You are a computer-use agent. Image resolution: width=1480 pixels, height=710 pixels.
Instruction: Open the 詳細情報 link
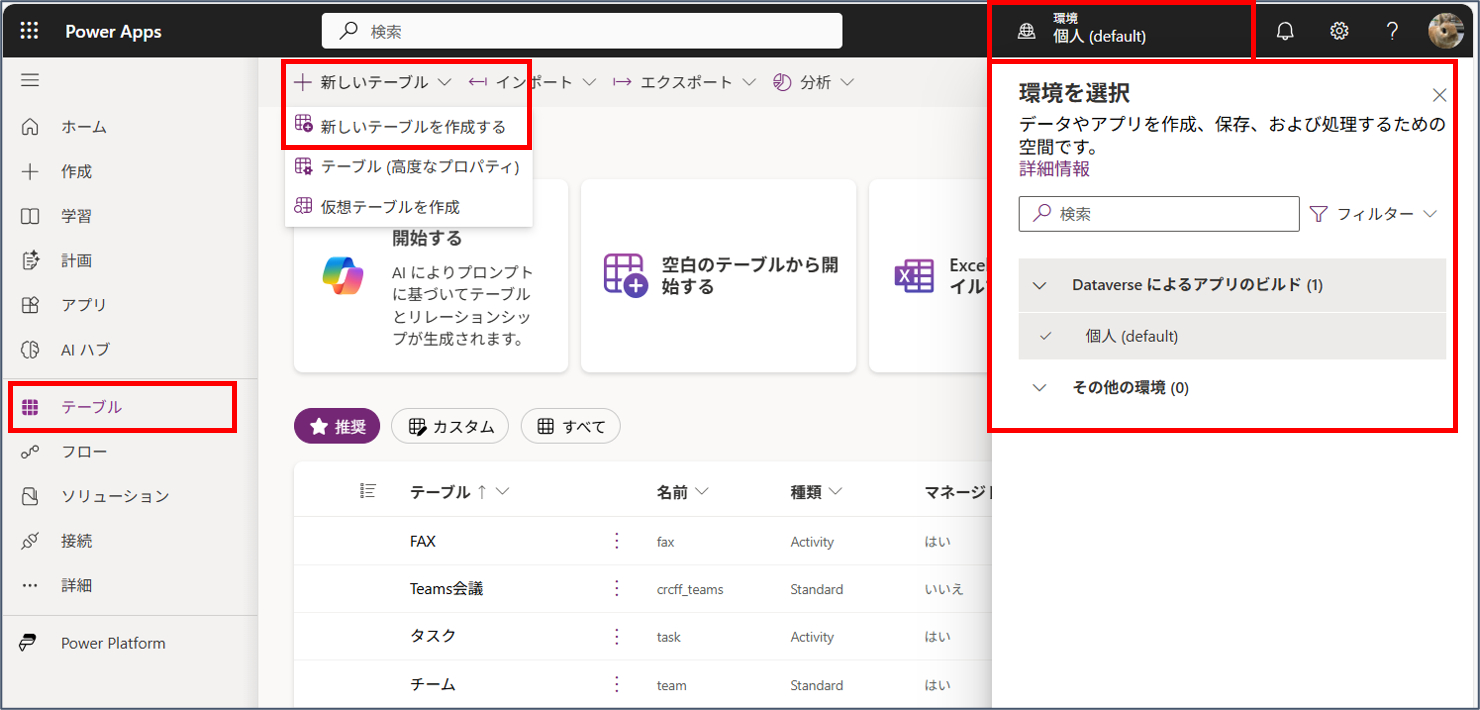click(1054, 169)
